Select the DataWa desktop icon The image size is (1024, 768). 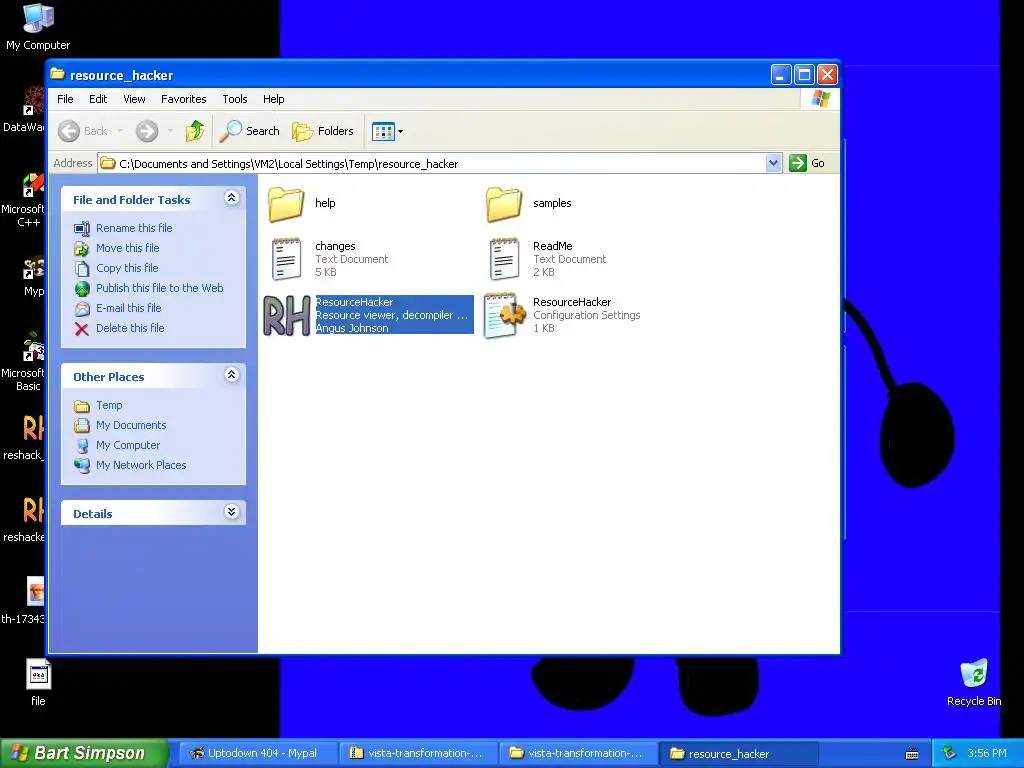[24, 110]
